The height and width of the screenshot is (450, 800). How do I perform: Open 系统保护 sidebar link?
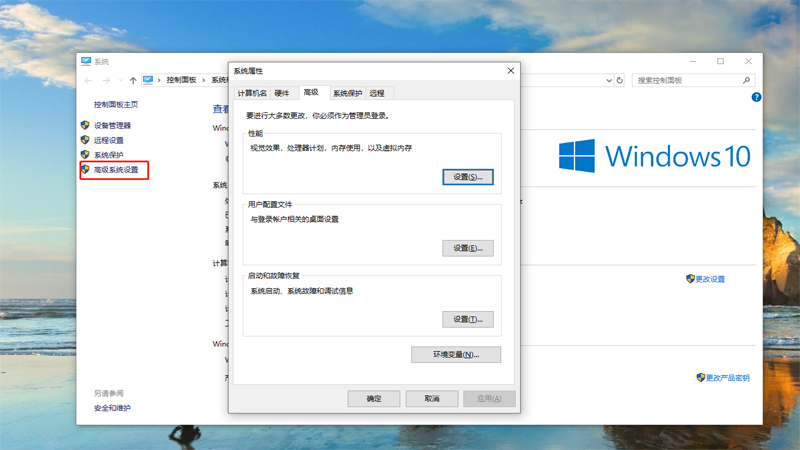click(x=109, y=155)
